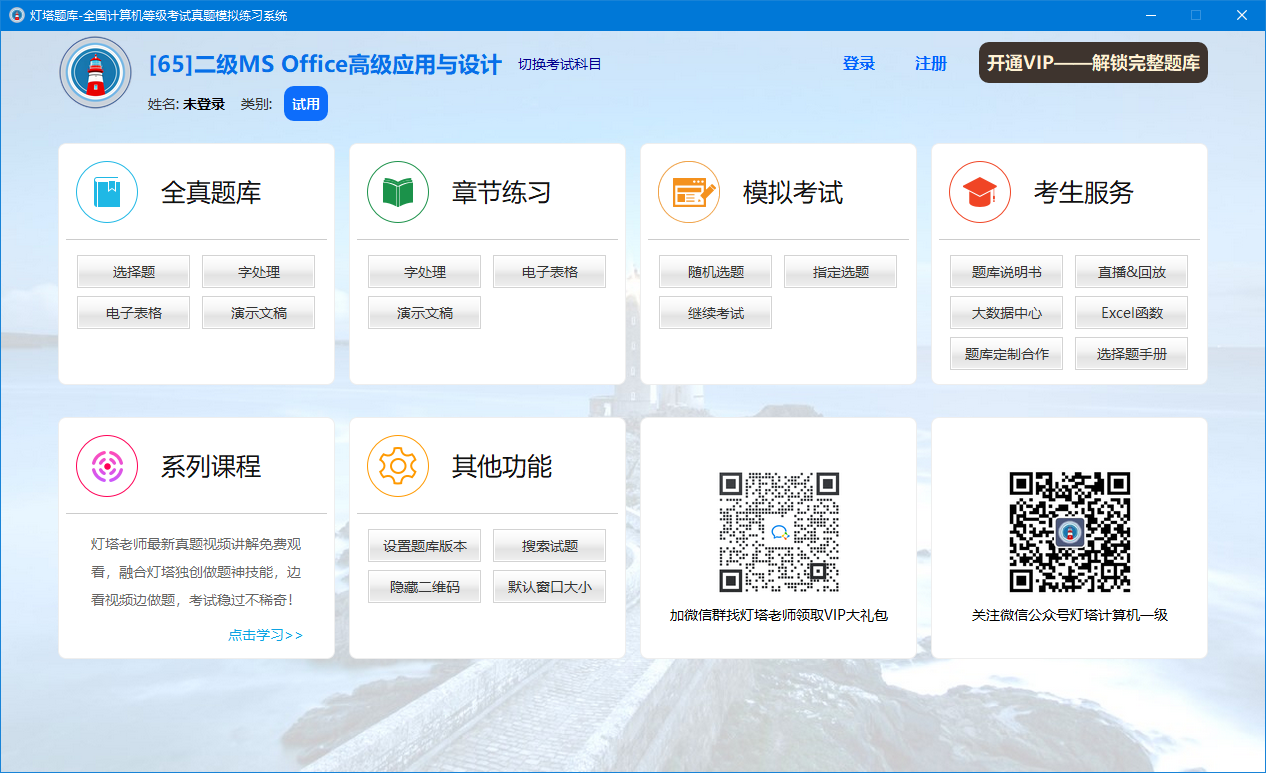Image resolution: width=1266 pixels, height=773 pixels.
Task: Hide QR codes with 隐藏二维码
Action: (x=424, y=586)
